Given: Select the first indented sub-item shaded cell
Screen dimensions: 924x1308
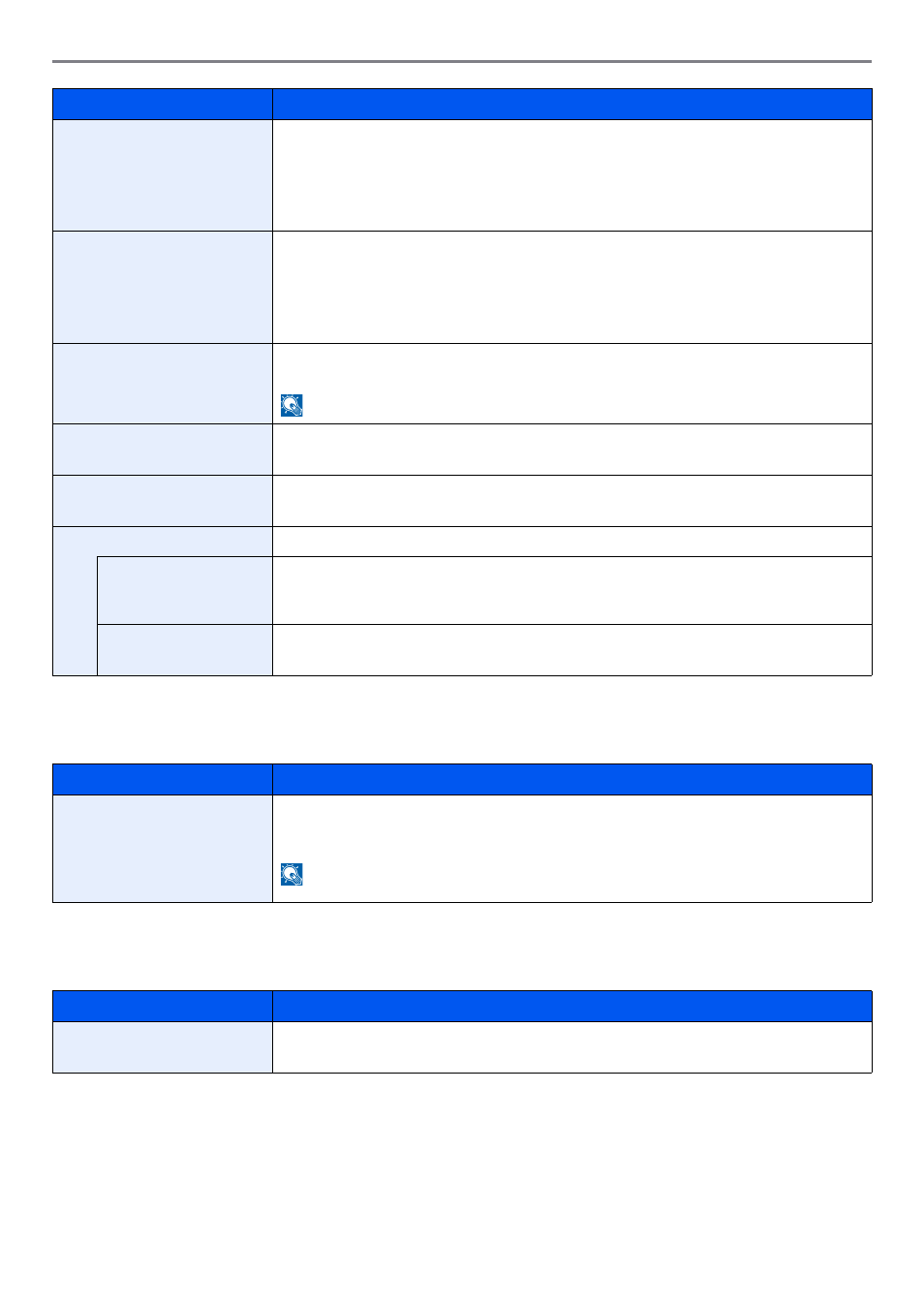Looking at the screenshot, I should coord(185,590).
